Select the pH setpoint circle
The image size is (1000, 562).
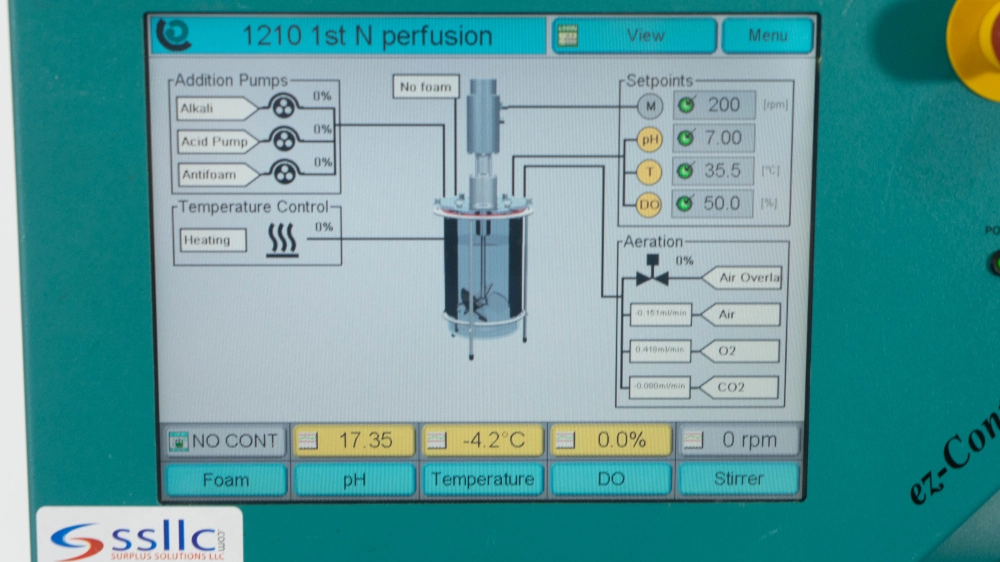[x=650, y=139]
